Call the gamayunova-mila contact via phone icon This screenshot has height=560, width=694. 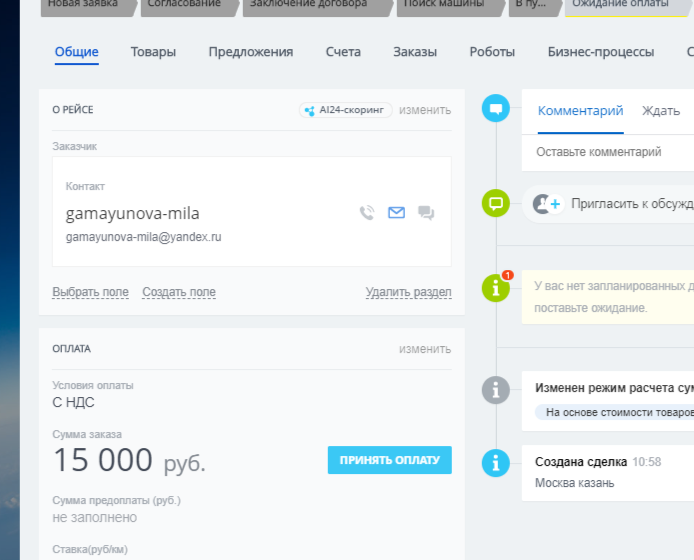pyautogui.click(x=367, y=213)
